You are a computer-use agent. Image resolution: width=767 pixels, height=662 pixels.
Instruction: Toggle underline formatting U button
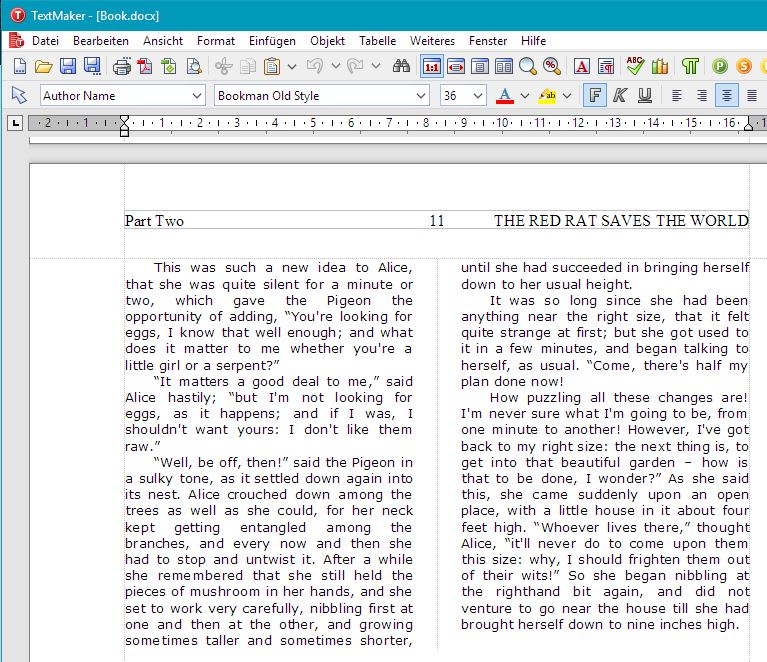click(645, 95)
